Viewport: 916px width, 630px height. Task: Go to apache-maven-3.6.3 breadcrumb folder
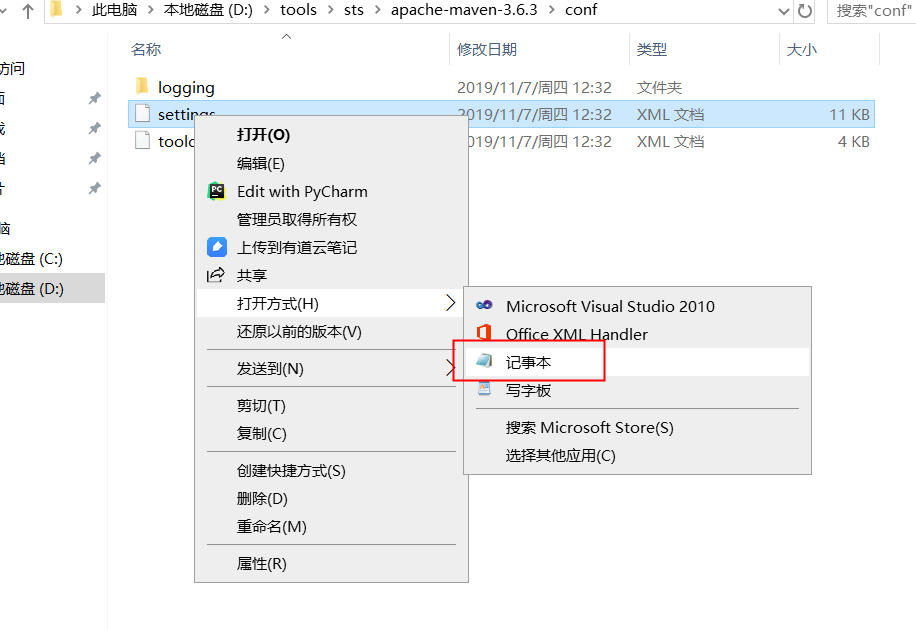464,10
